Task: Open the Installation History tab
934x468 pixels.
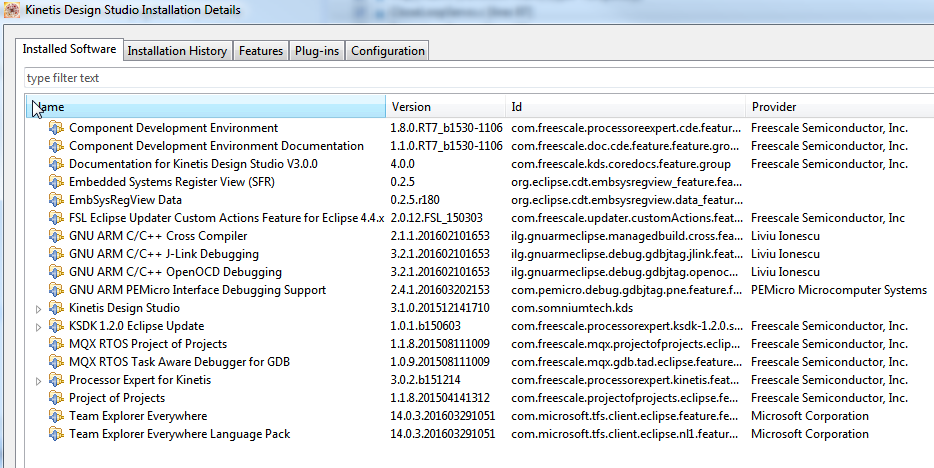Action: click(177, 51)
